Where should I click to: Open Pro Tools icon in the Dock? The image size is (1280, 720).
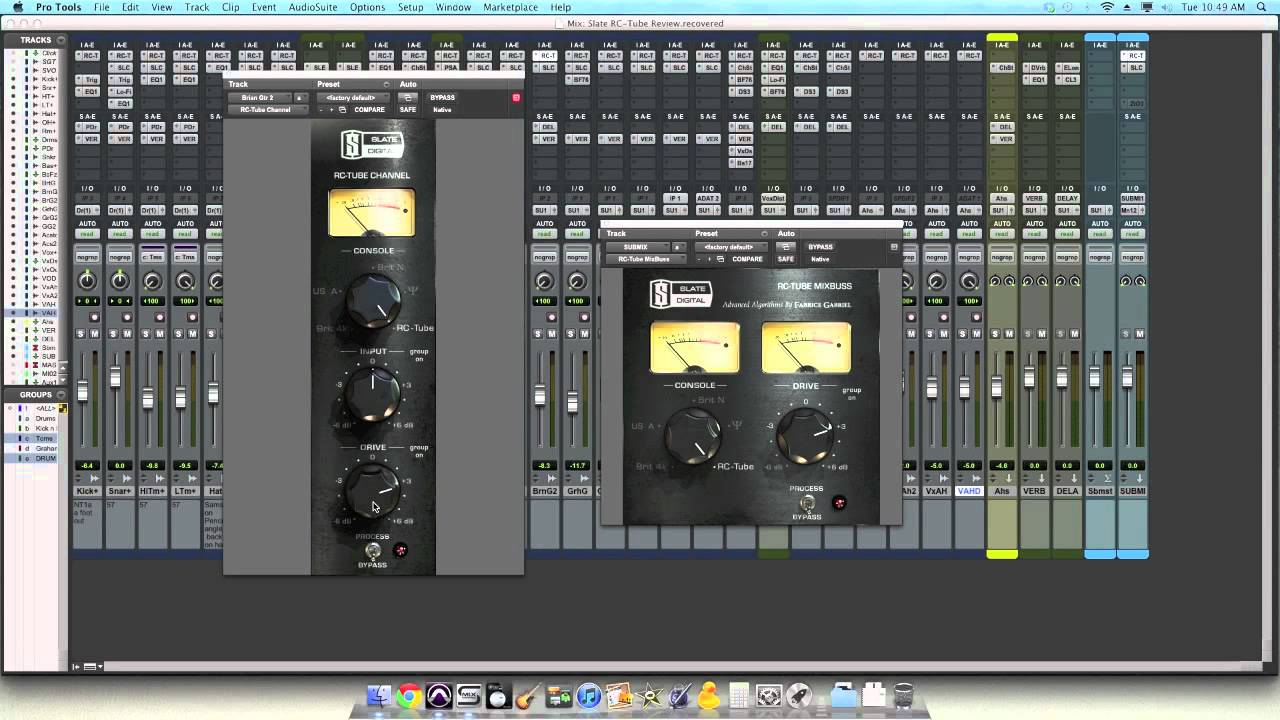438,696
